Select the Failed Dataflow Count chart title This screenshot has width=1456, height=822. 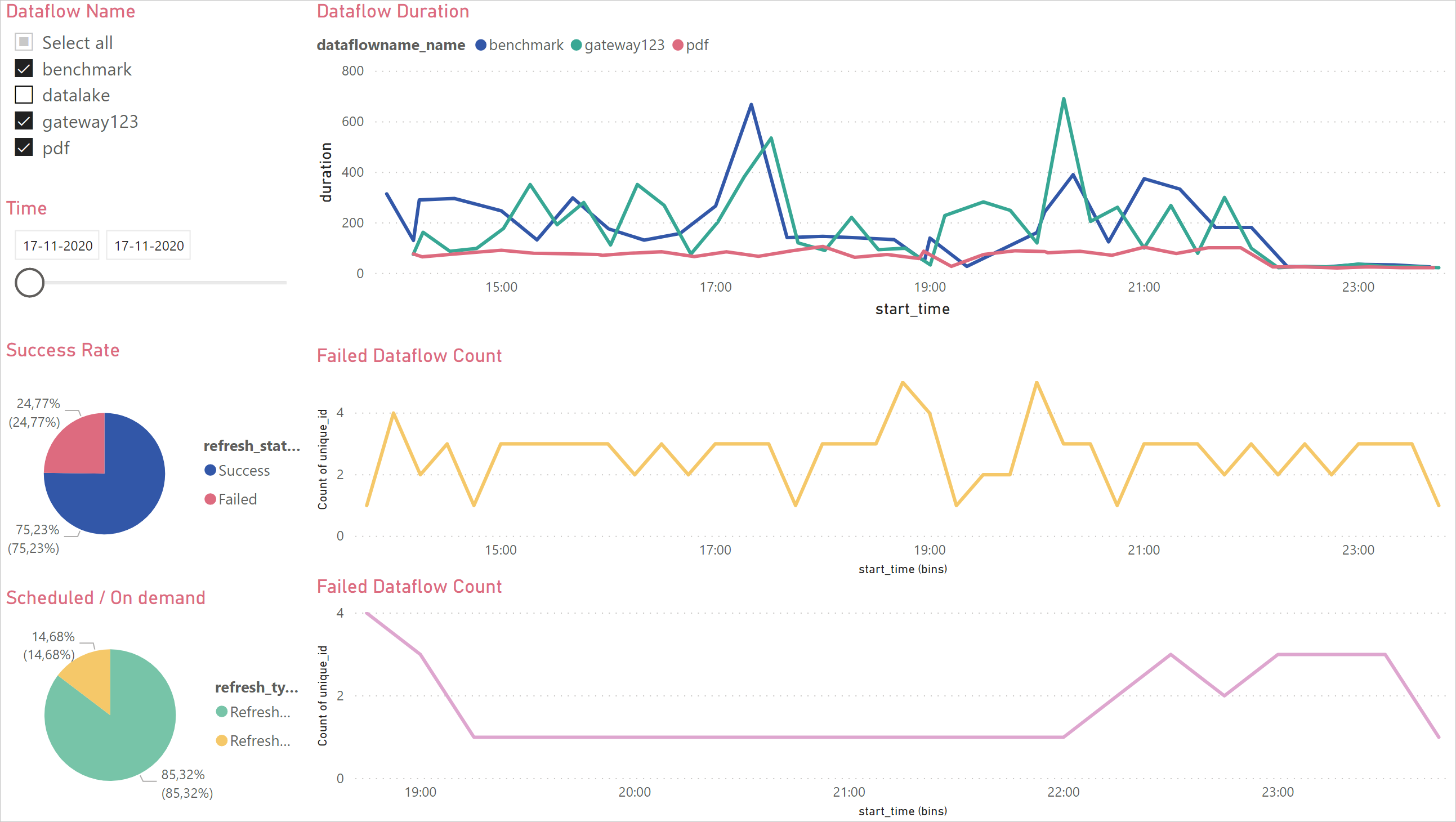click(x=408, y=356)
